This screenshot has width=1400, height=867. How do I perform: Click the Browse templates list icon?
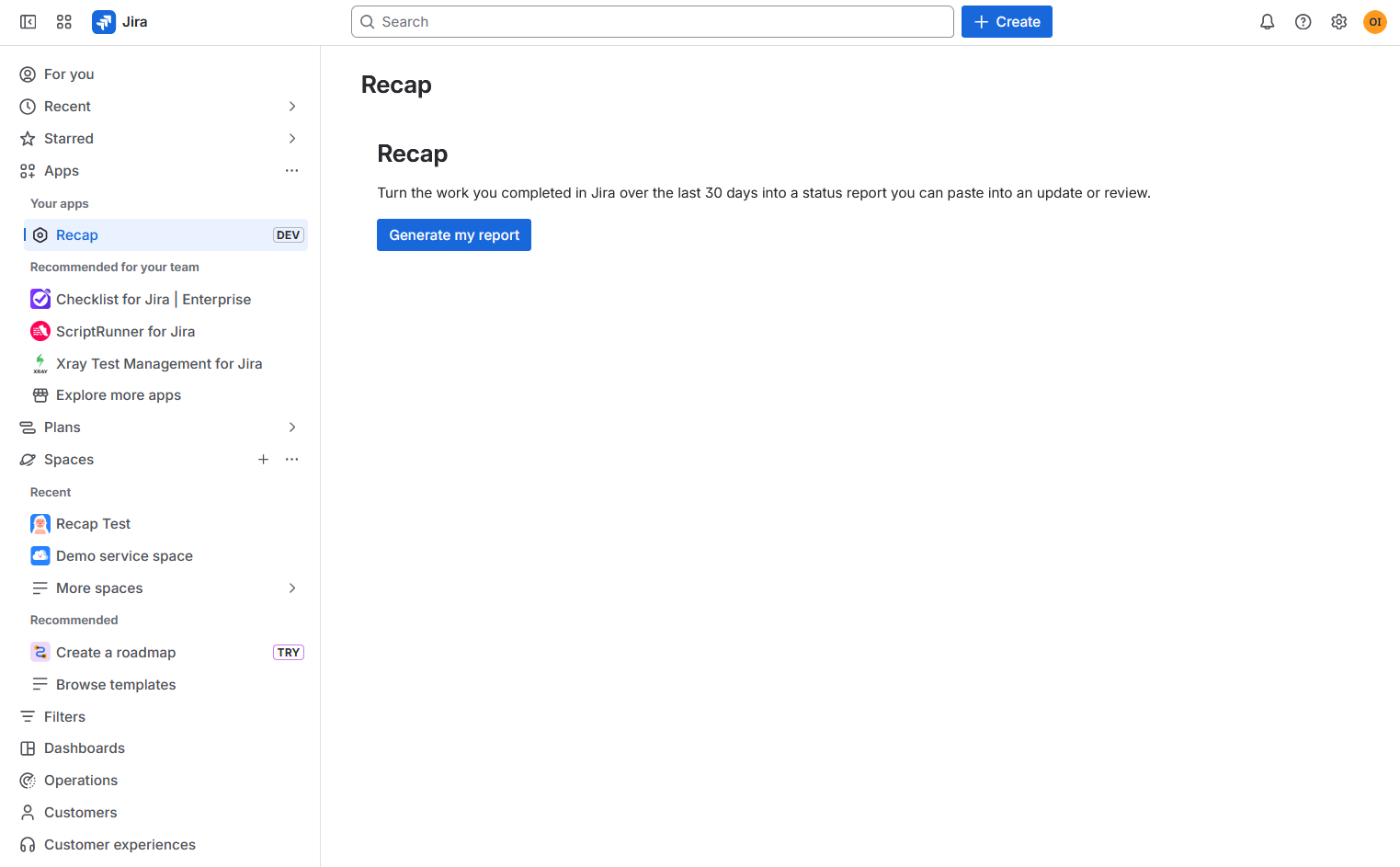pos(40,684)
